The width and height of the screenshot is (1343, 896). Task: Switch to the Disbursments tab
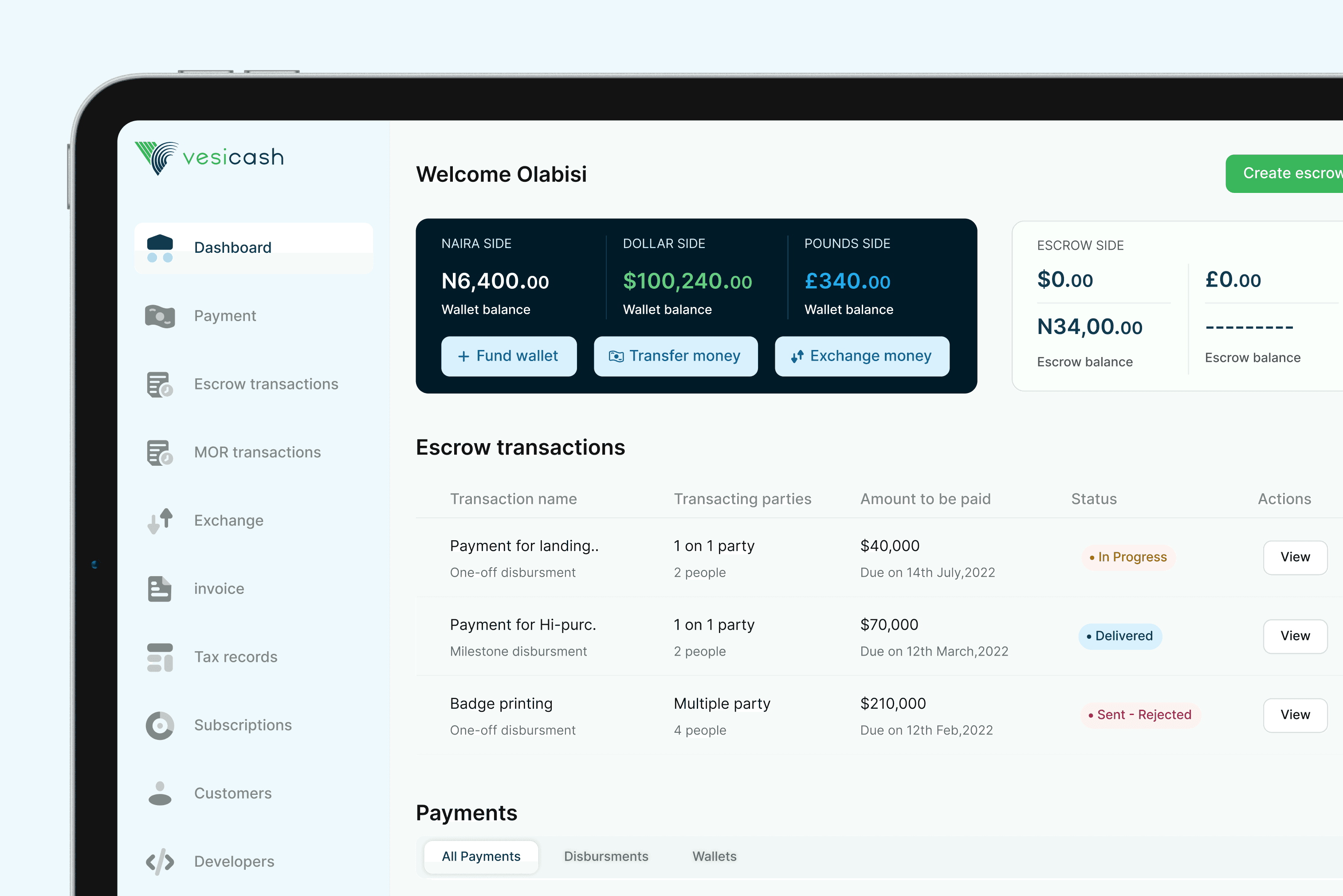(x=605, y=856)
